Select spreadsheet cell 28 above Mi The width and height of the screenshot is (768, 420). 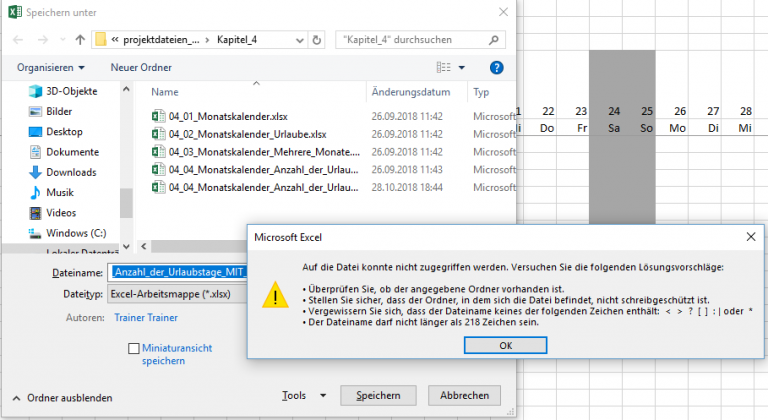pos(745,111)
